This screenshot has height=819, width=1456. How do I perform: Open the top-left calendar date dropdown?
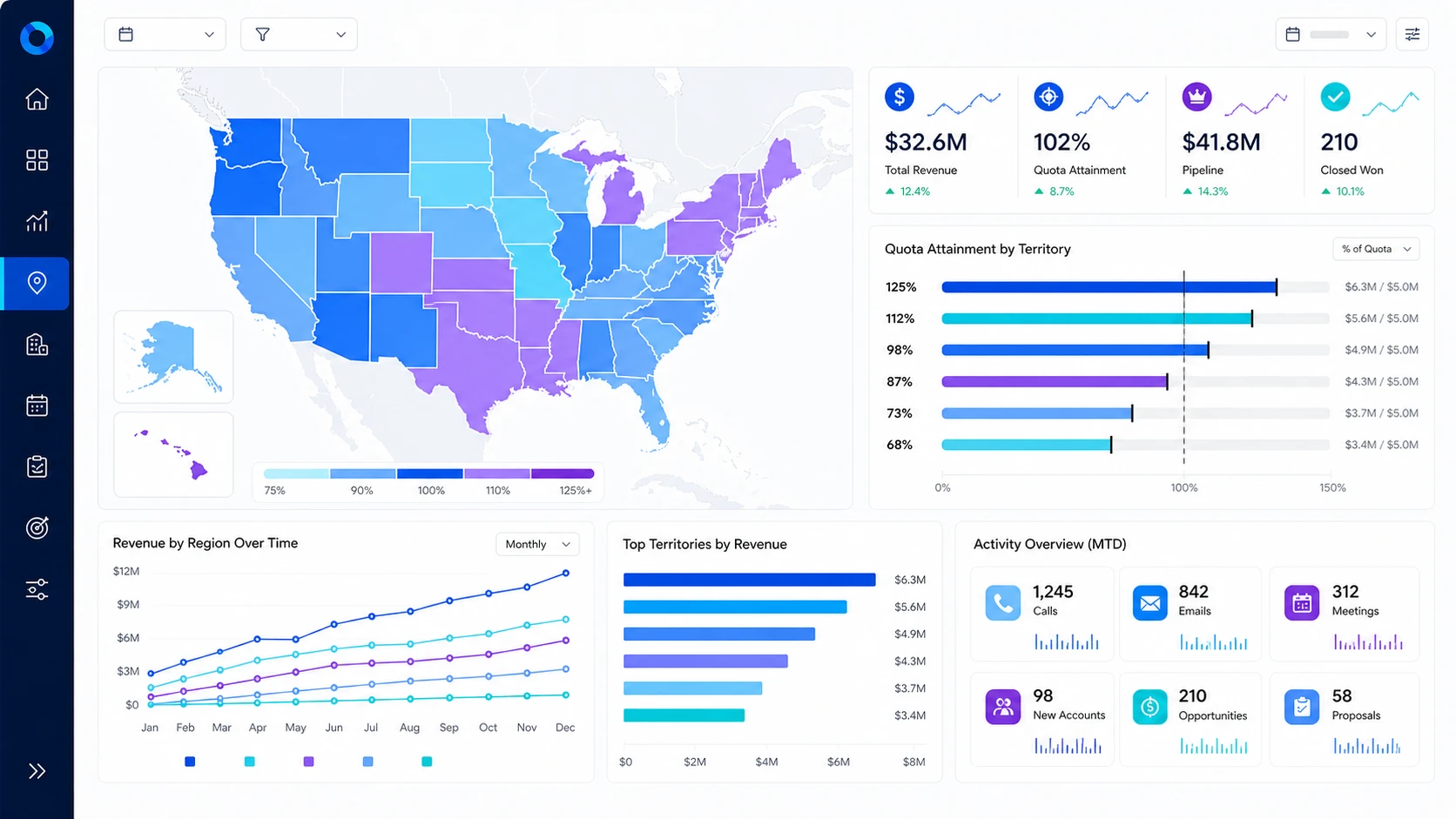(x=165, y=34)
